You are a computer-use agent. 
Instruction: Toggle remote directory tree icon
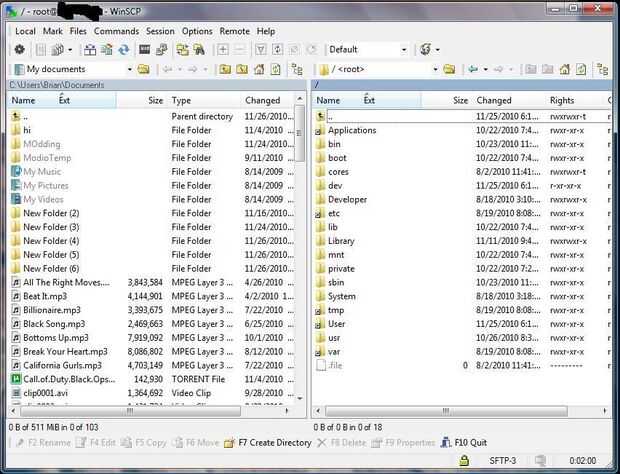click(x=603, y=70)
